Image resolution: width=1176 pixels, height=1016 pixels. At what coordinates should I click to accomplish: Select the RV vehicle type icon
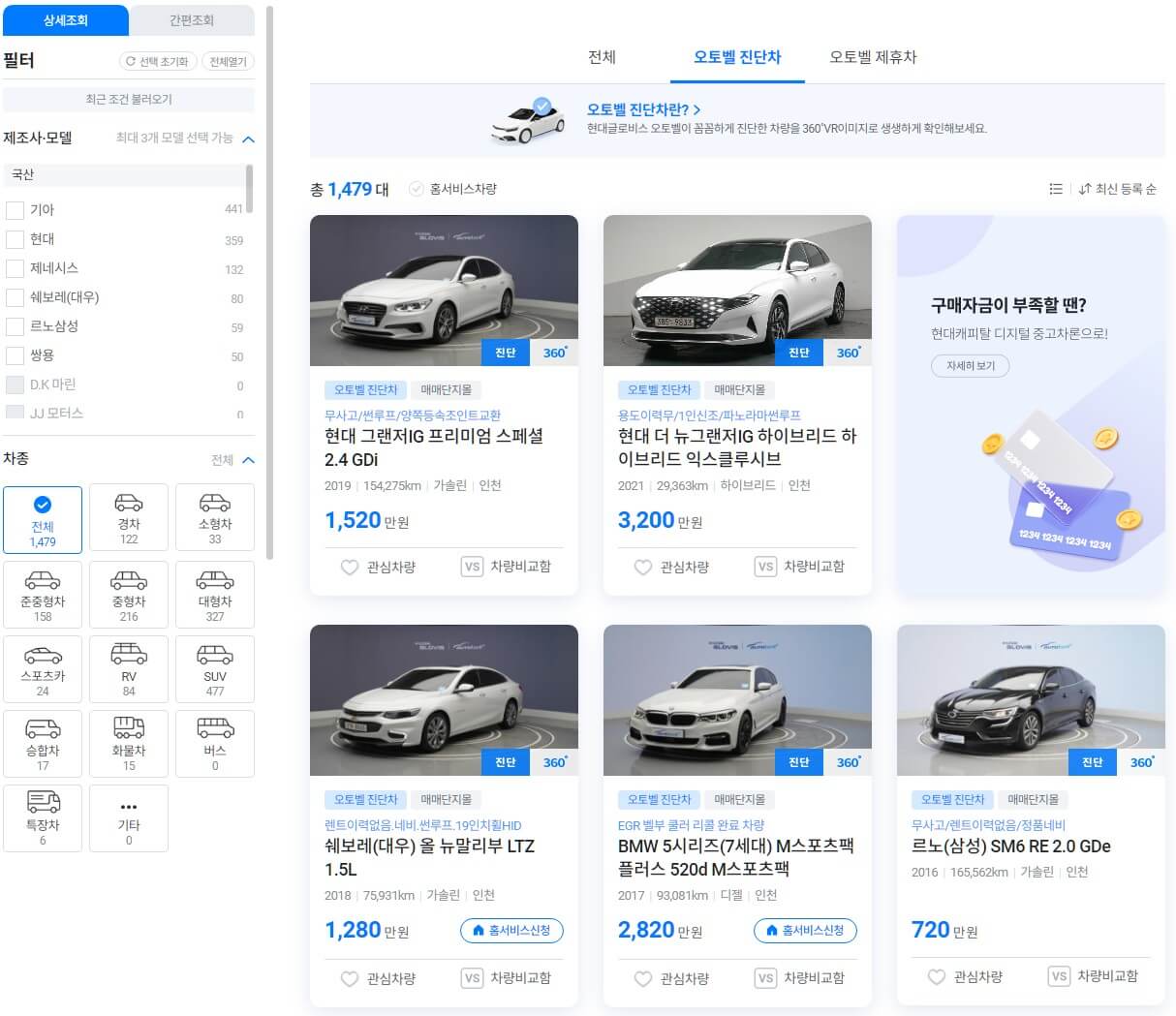[x=129, y=669]
